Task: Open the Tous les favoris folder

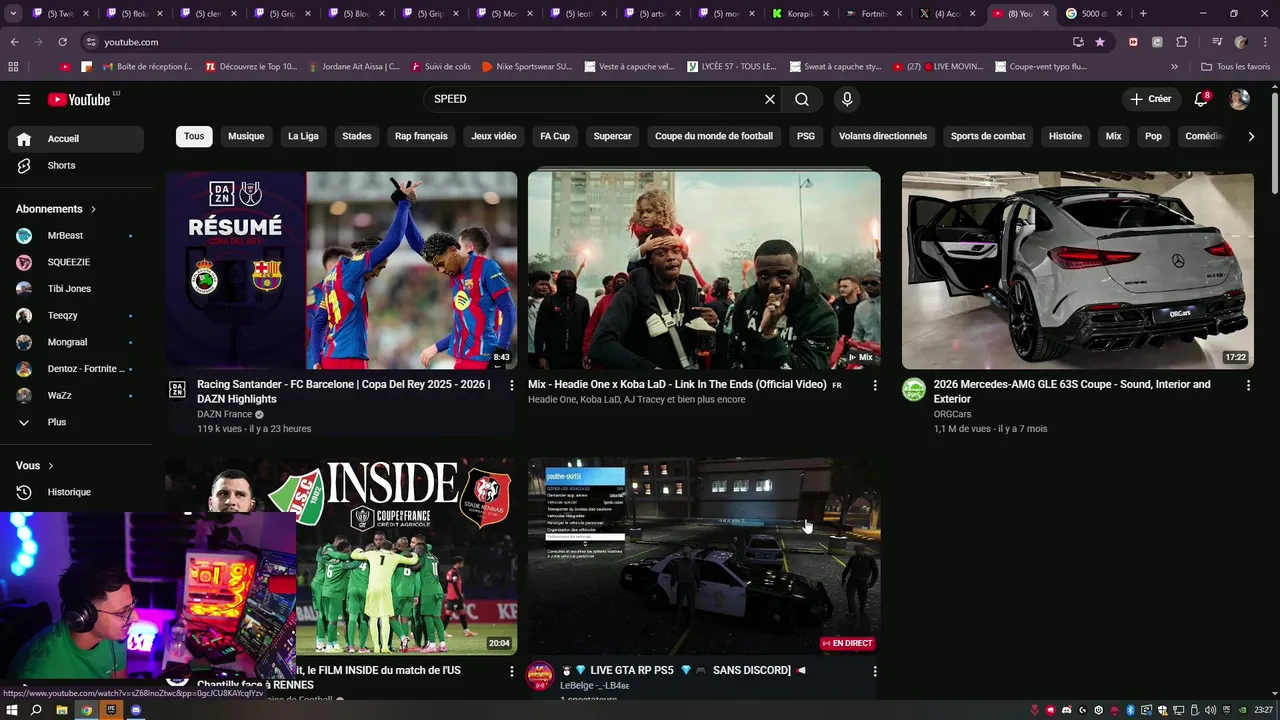Action: coord(1235,67)
